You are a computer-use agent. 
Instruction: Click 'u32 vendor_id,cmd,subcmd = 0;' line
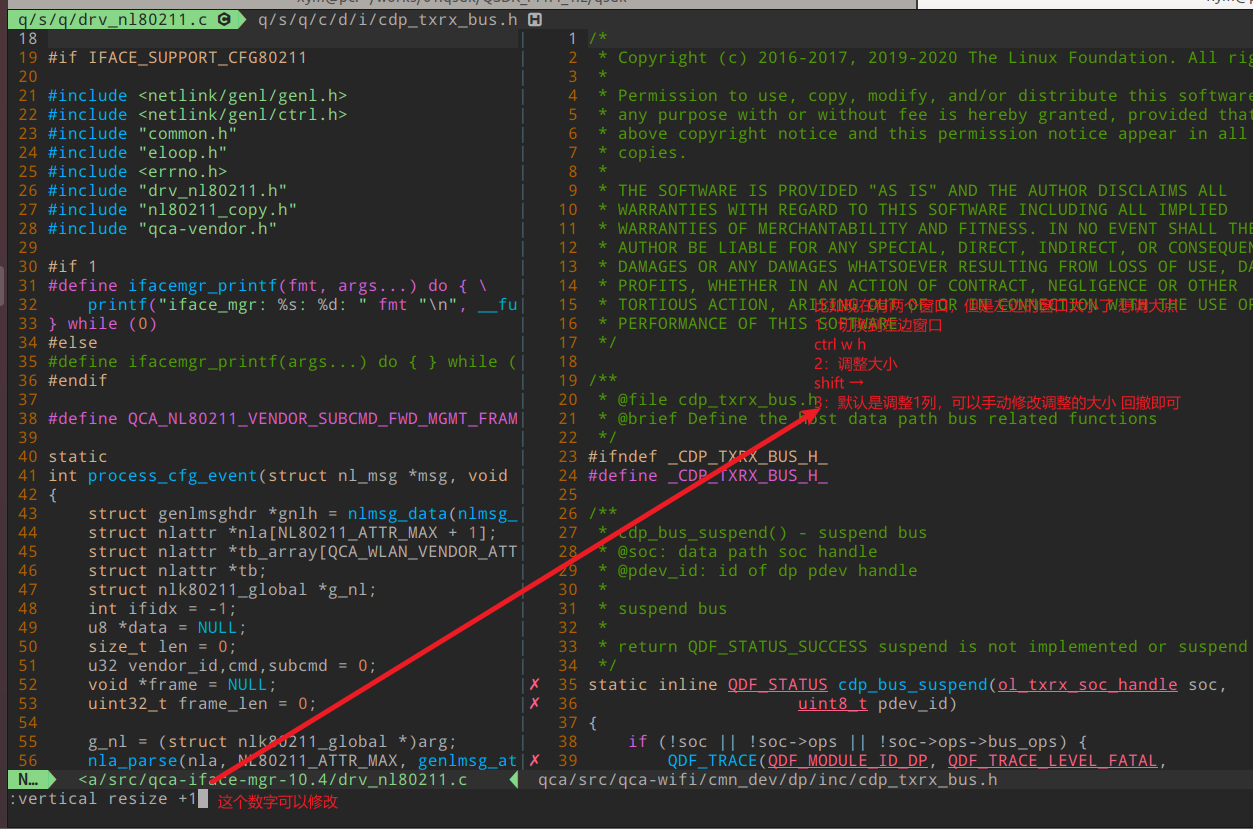pos(232,666)
